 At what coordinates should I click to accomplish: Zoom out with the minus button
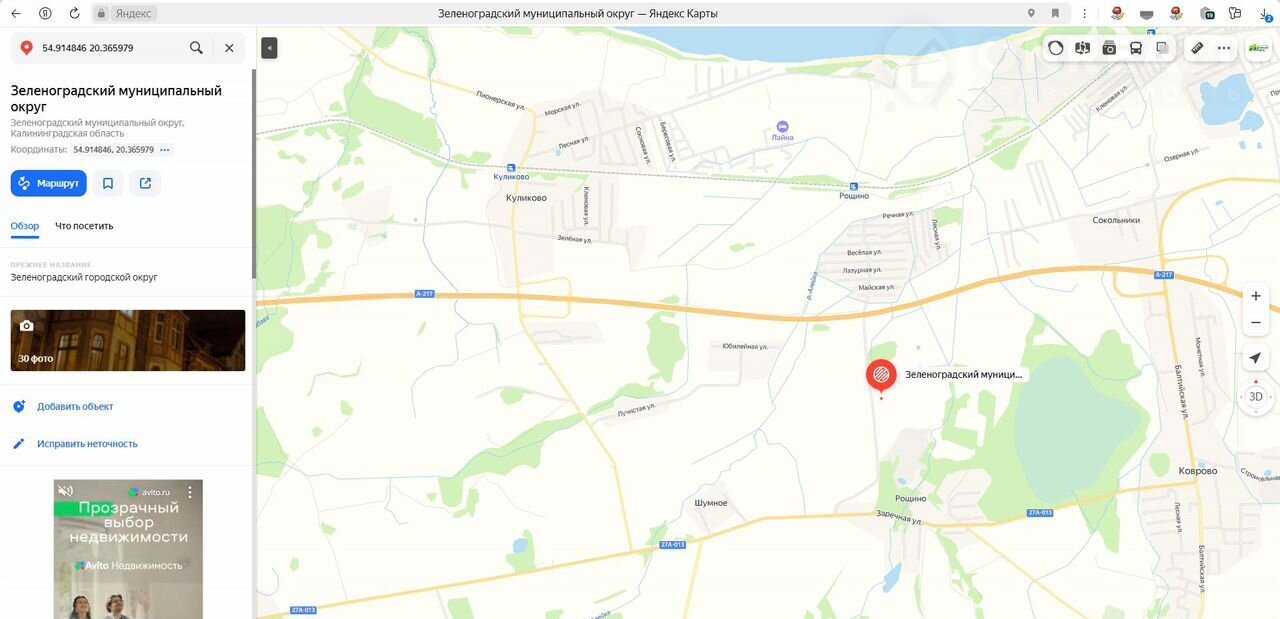[1256, 322]
